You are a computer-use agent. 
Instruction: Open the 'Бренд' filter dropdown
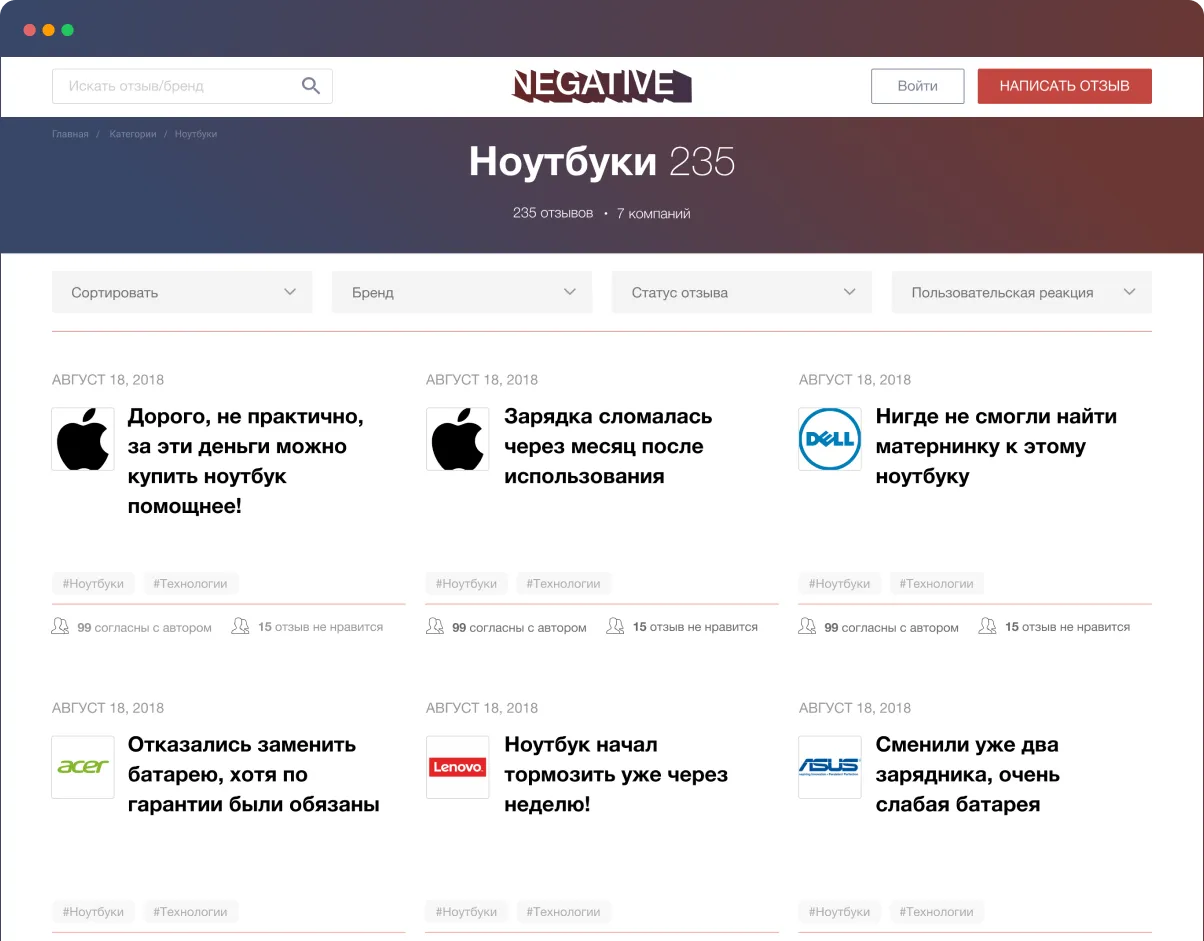[462, 292]
